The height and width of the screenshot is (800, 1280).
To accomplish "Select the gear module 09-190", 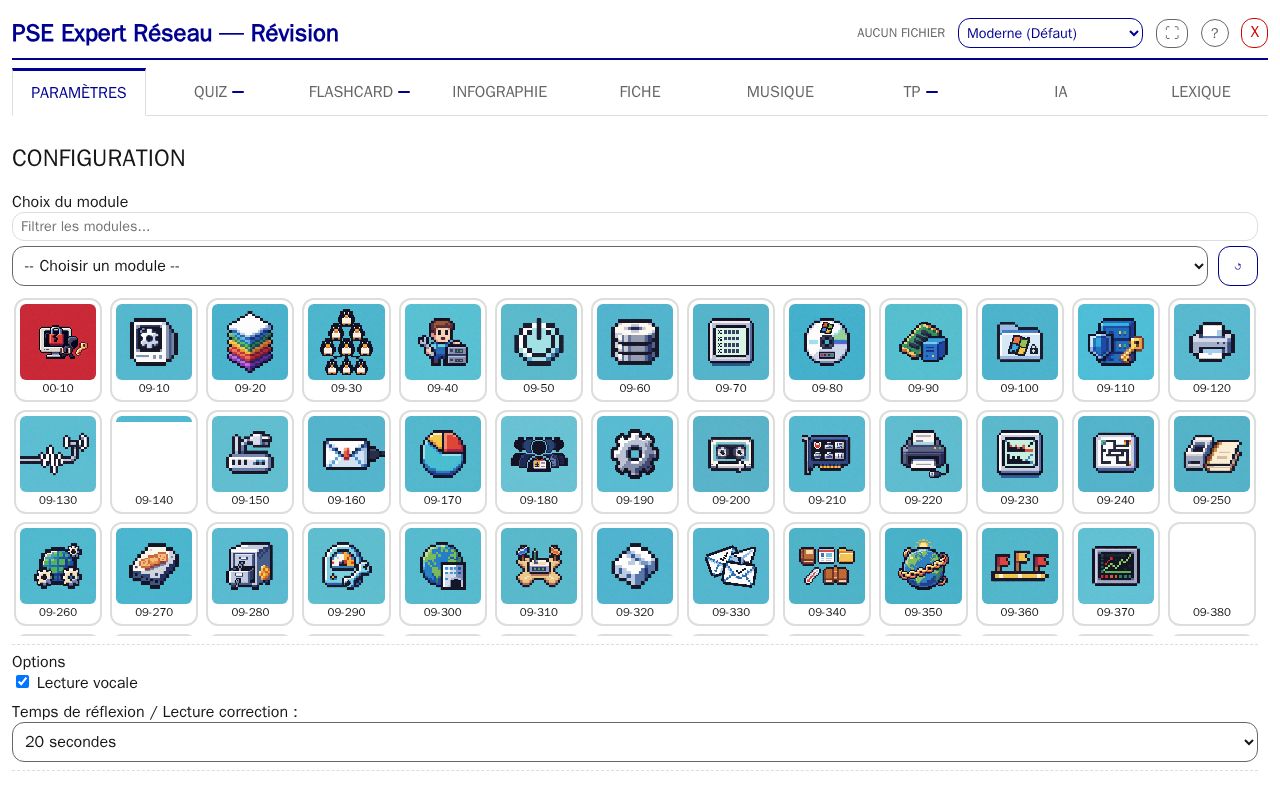I will tap(635, 461).
